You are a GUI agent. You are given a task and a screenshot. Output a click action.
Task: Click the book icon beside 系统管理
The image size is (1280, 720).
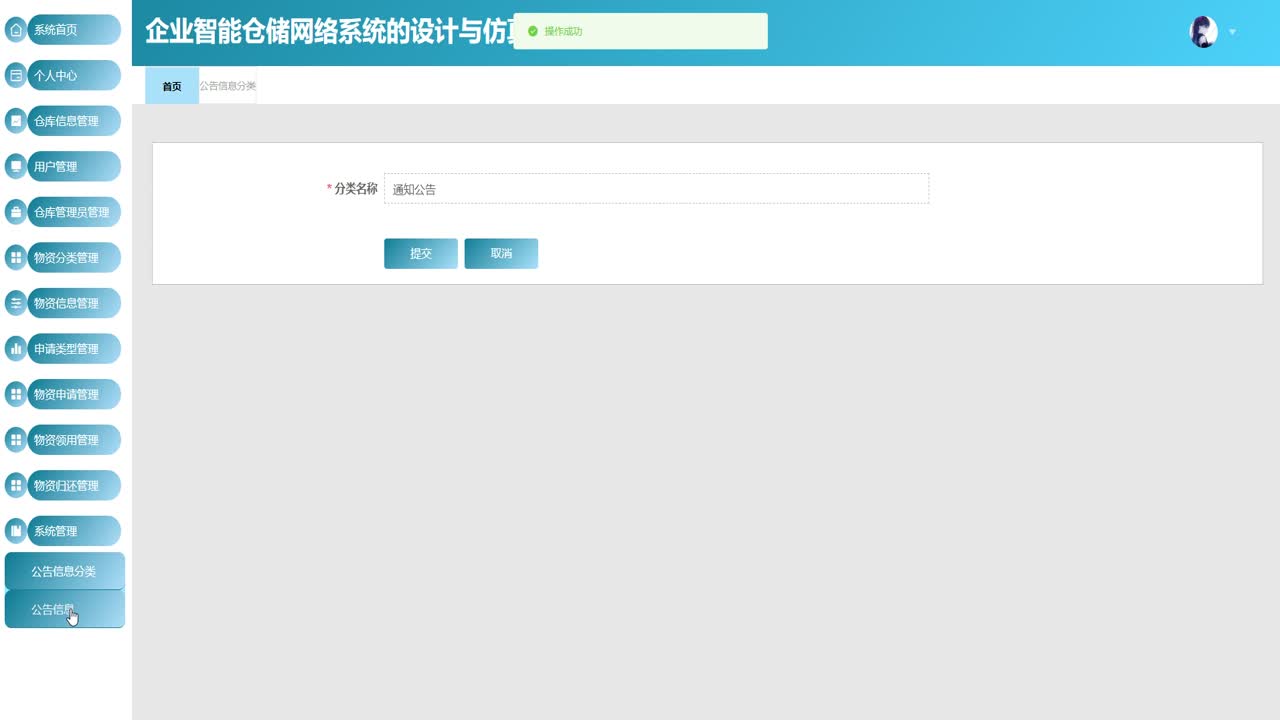coord(16,531)
